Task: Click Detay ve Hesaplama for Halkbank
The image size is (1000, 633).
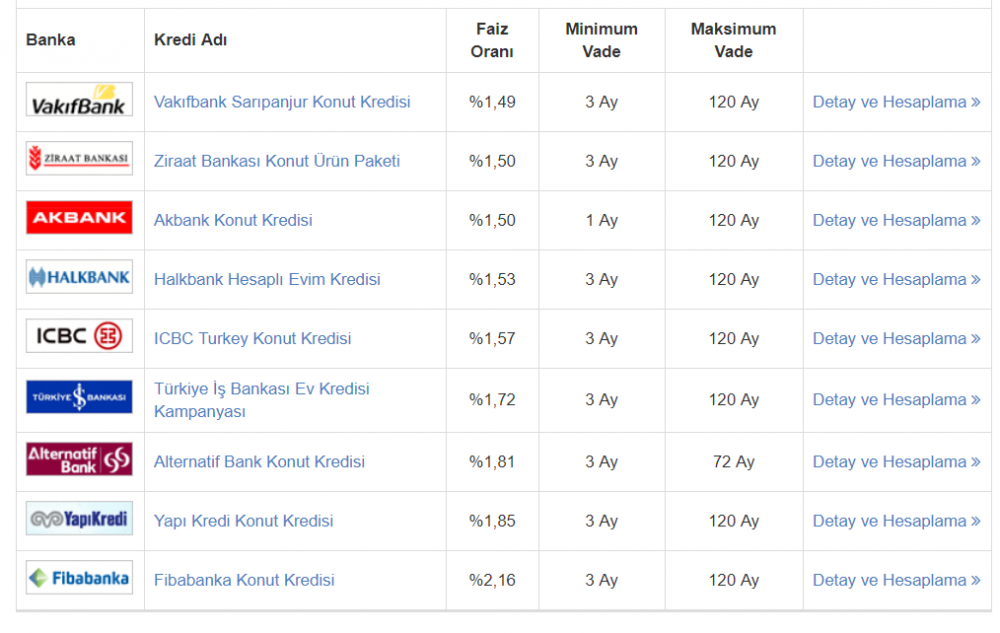Action: click(896, 279)
